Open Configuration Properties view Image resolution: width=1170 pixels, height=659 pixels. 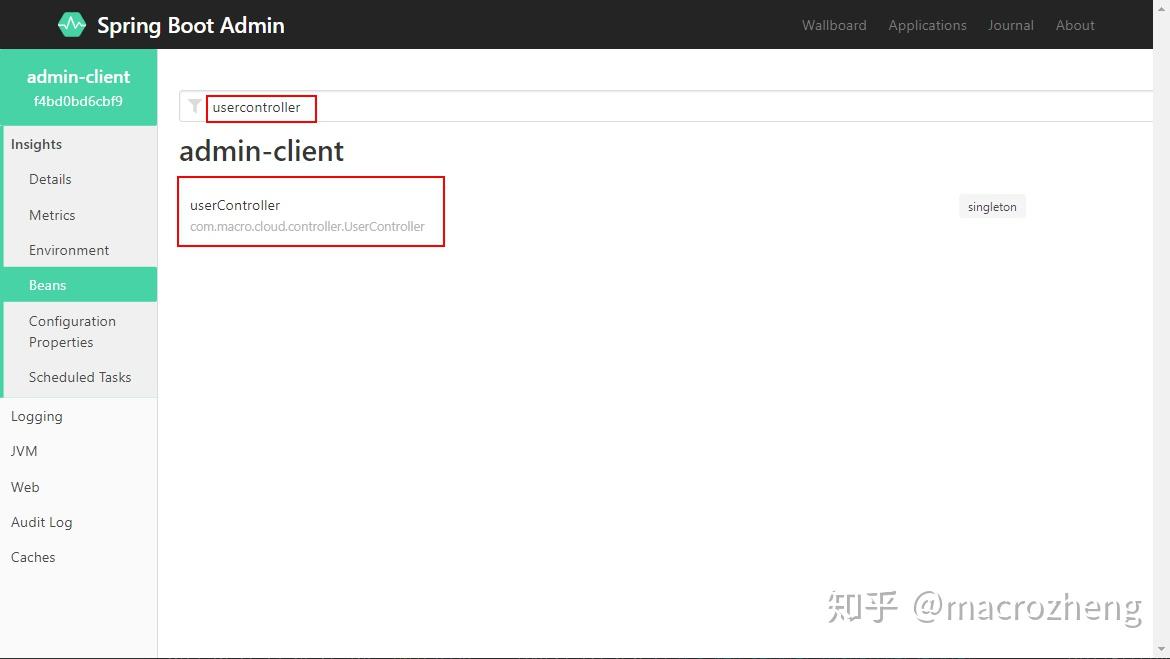coord(72,331)
